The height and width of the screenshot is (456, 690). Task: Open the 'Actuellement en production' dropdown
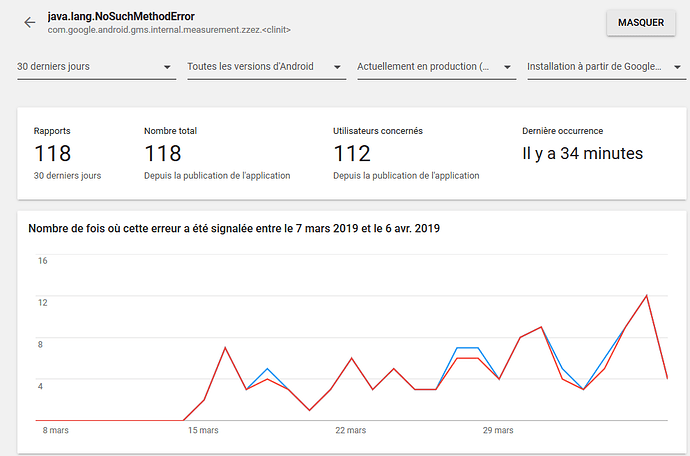point(437,67)
